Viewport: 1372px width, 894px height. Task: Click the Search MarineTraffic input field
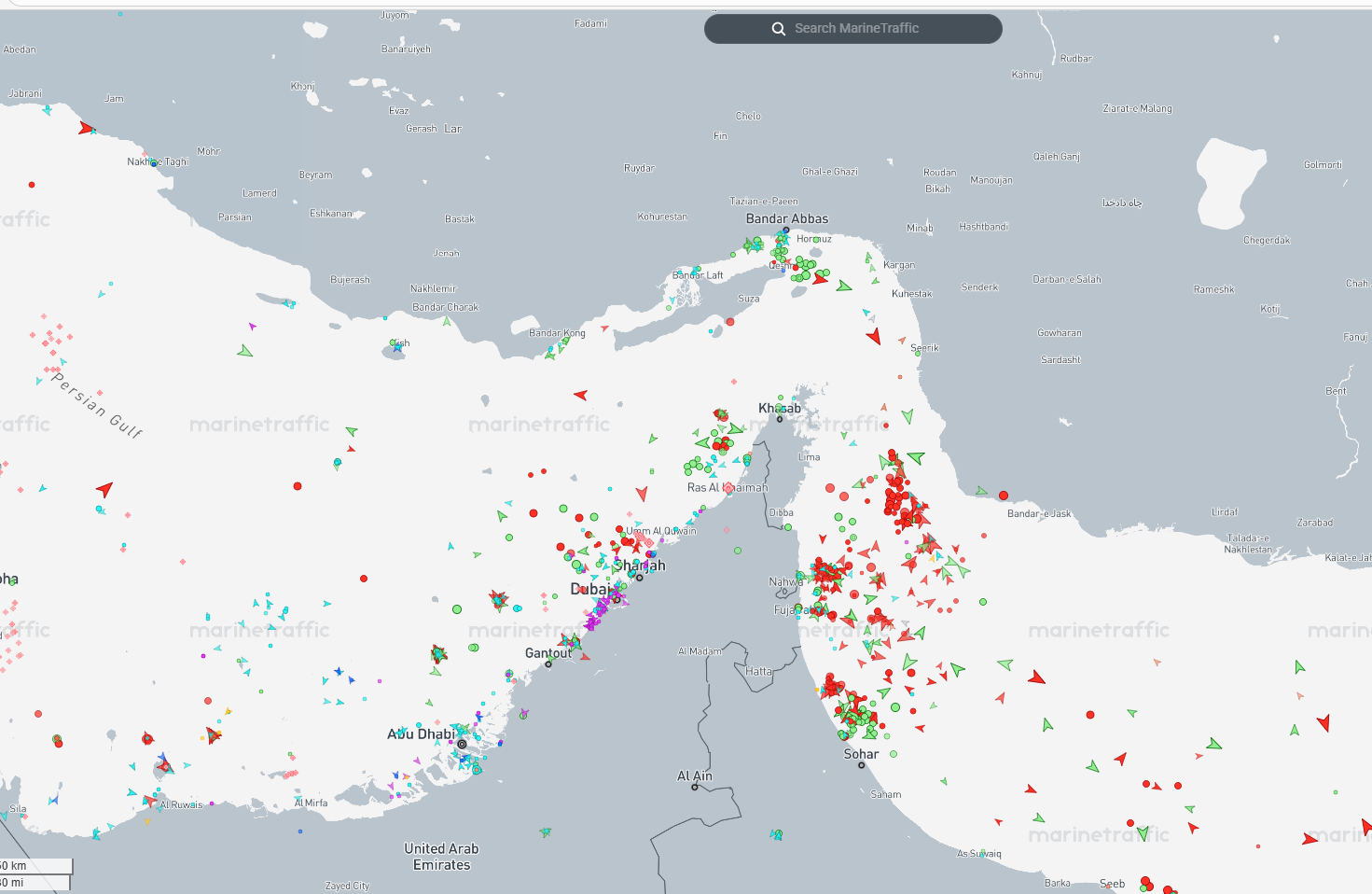coord(853,29)
